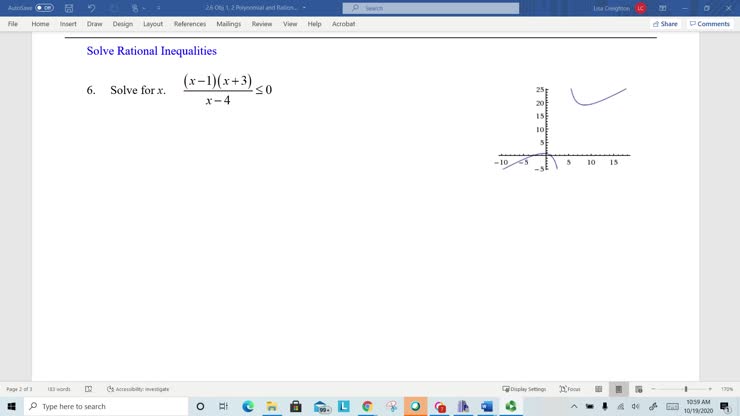Image resolution: width=740 pixels, height=416 pixels.
Task: Click the Undo arrow icon
Action: coord(91,8)
